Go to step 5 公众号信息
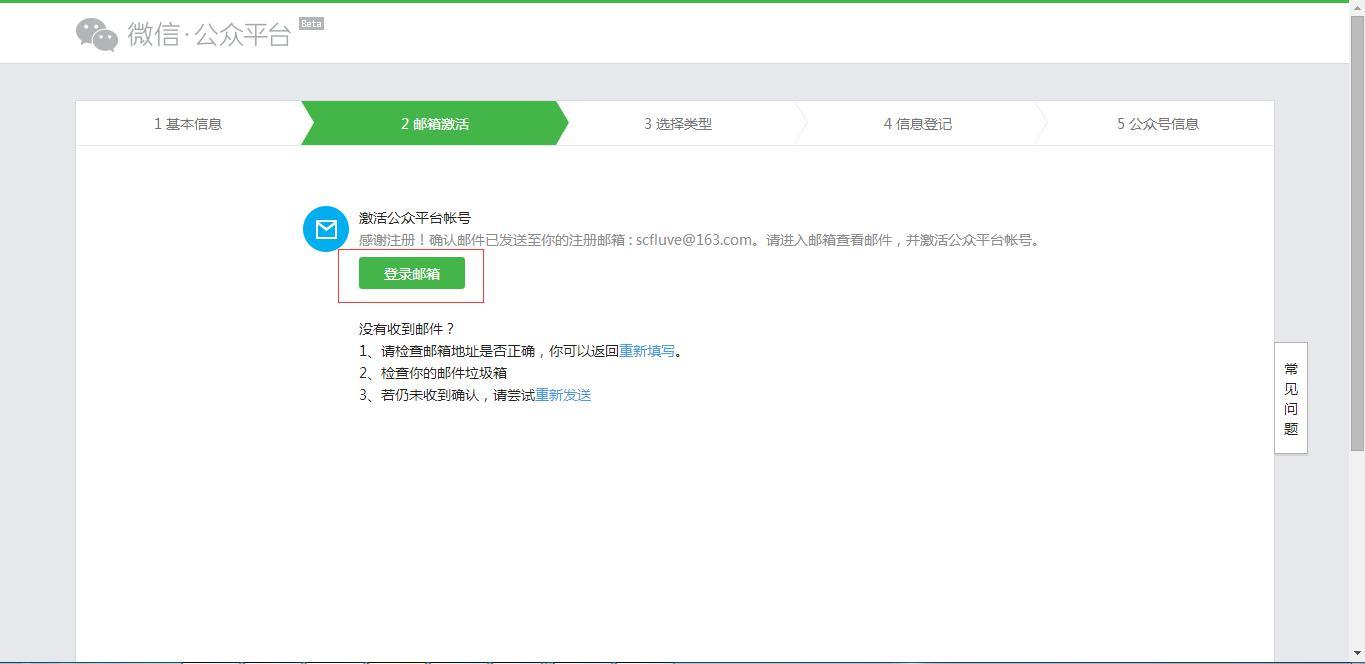This screenshot has height=664, width=1365. pos(1158,124)
